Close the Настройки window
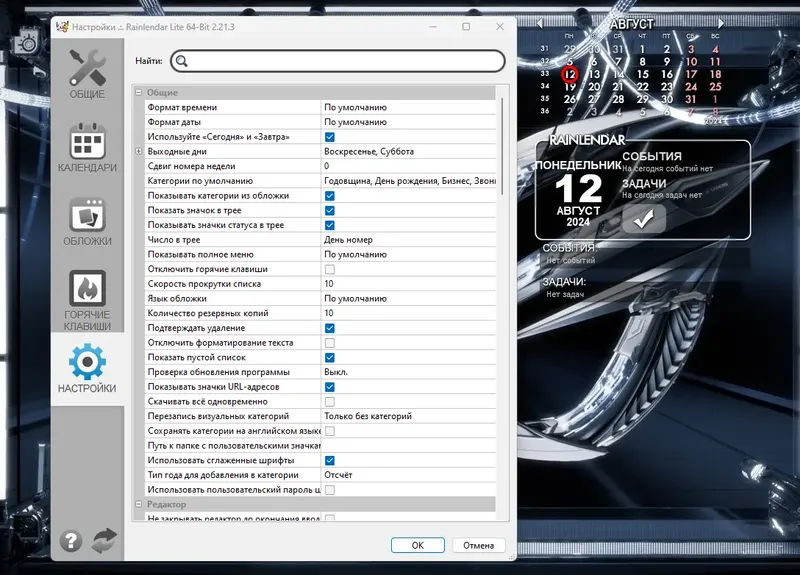Image resolution: width=800 pixels, height=575 pixels. [x=500, y=27]
